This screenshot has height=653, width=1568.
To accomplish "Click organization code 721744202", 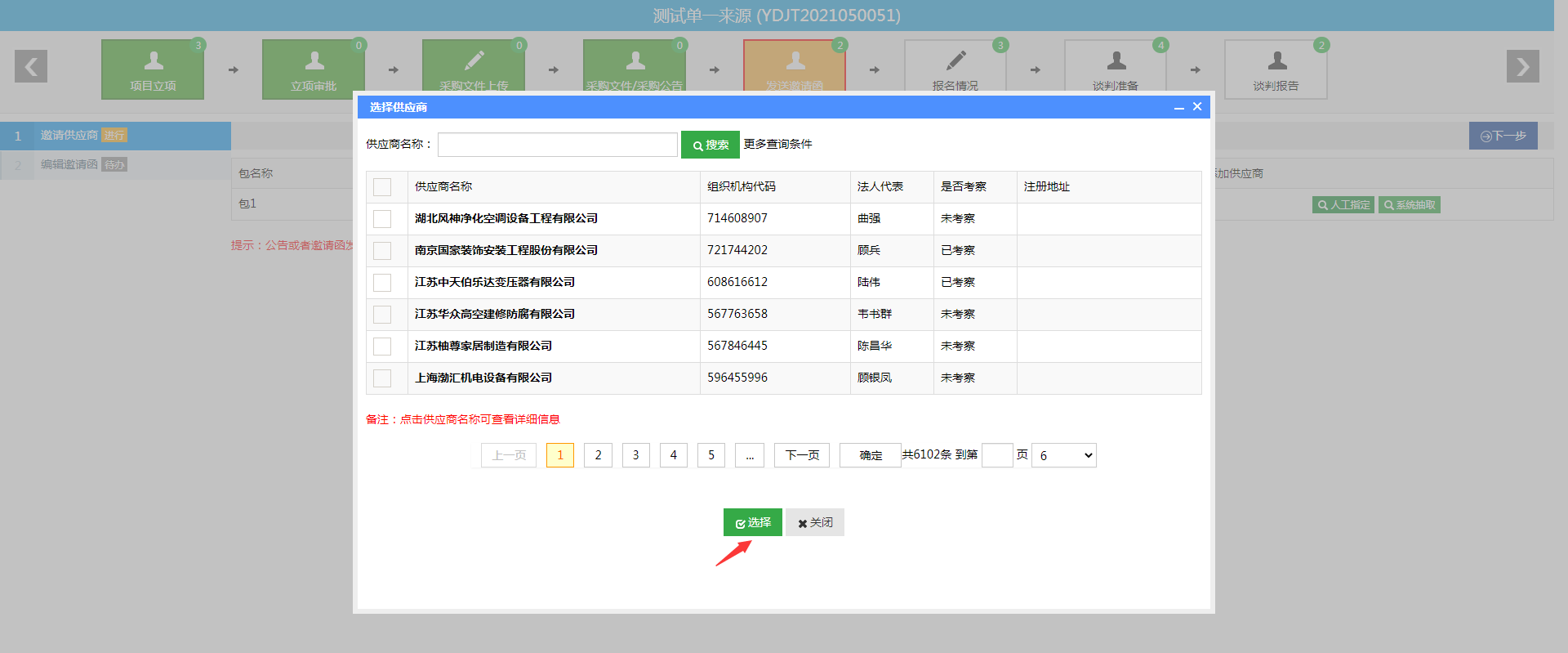I will coord(737,250).
